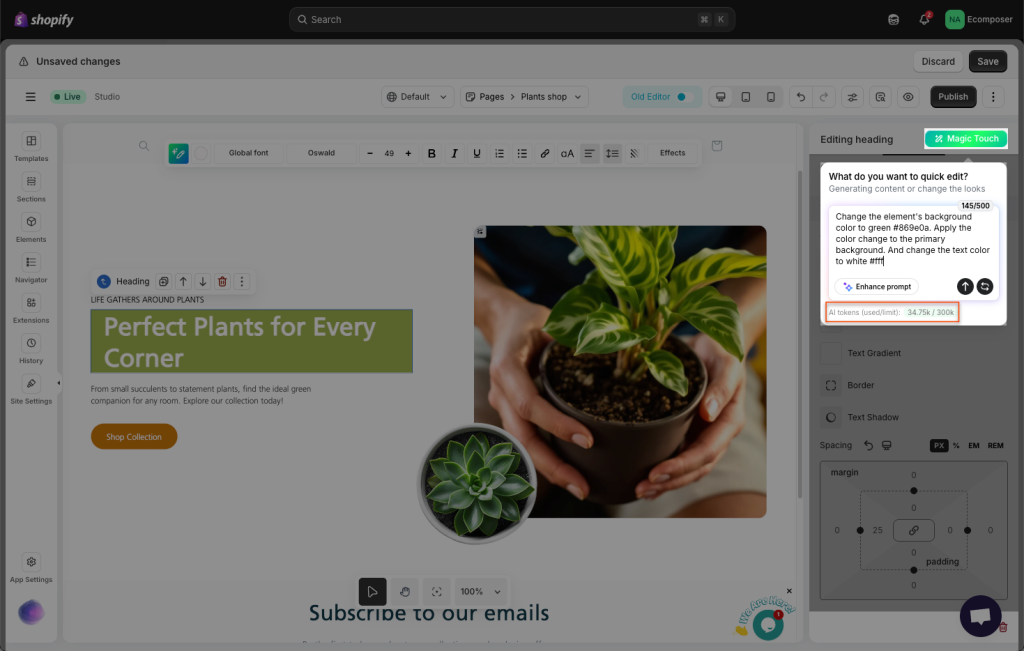The image size is (1024, 651).
Task: Open the History panel
Action: (31, 350)
